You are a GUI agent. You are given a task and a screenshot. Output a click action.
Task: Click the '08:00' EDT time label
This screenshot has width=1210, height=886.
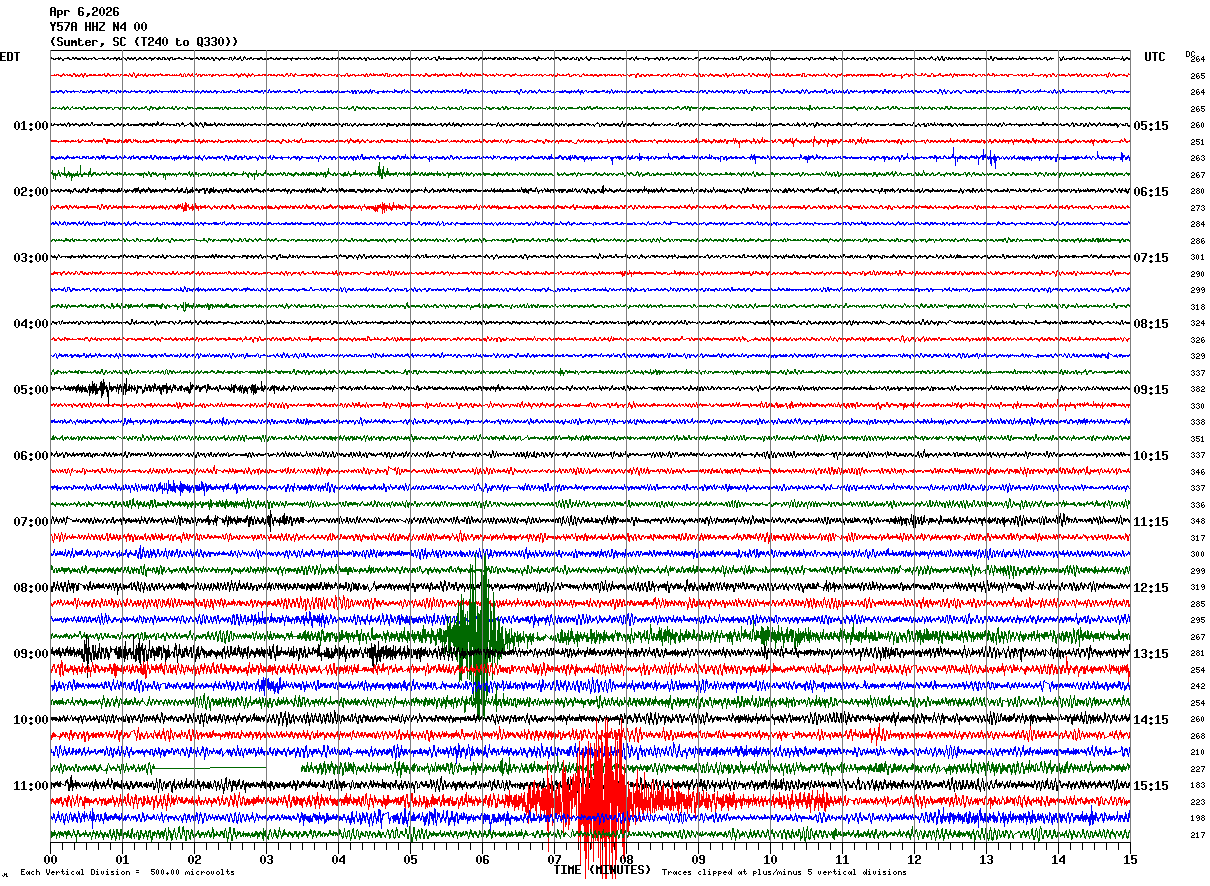tap(31, 588)
